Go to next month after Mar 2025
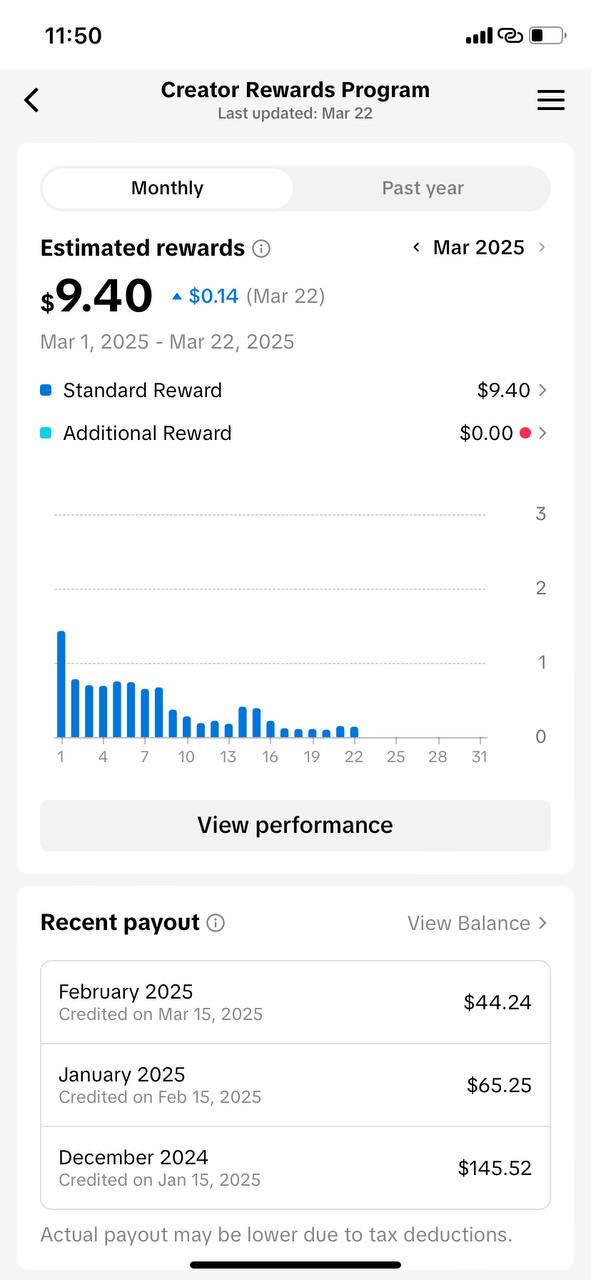The image size is (591, 1280). click(542, 247)
